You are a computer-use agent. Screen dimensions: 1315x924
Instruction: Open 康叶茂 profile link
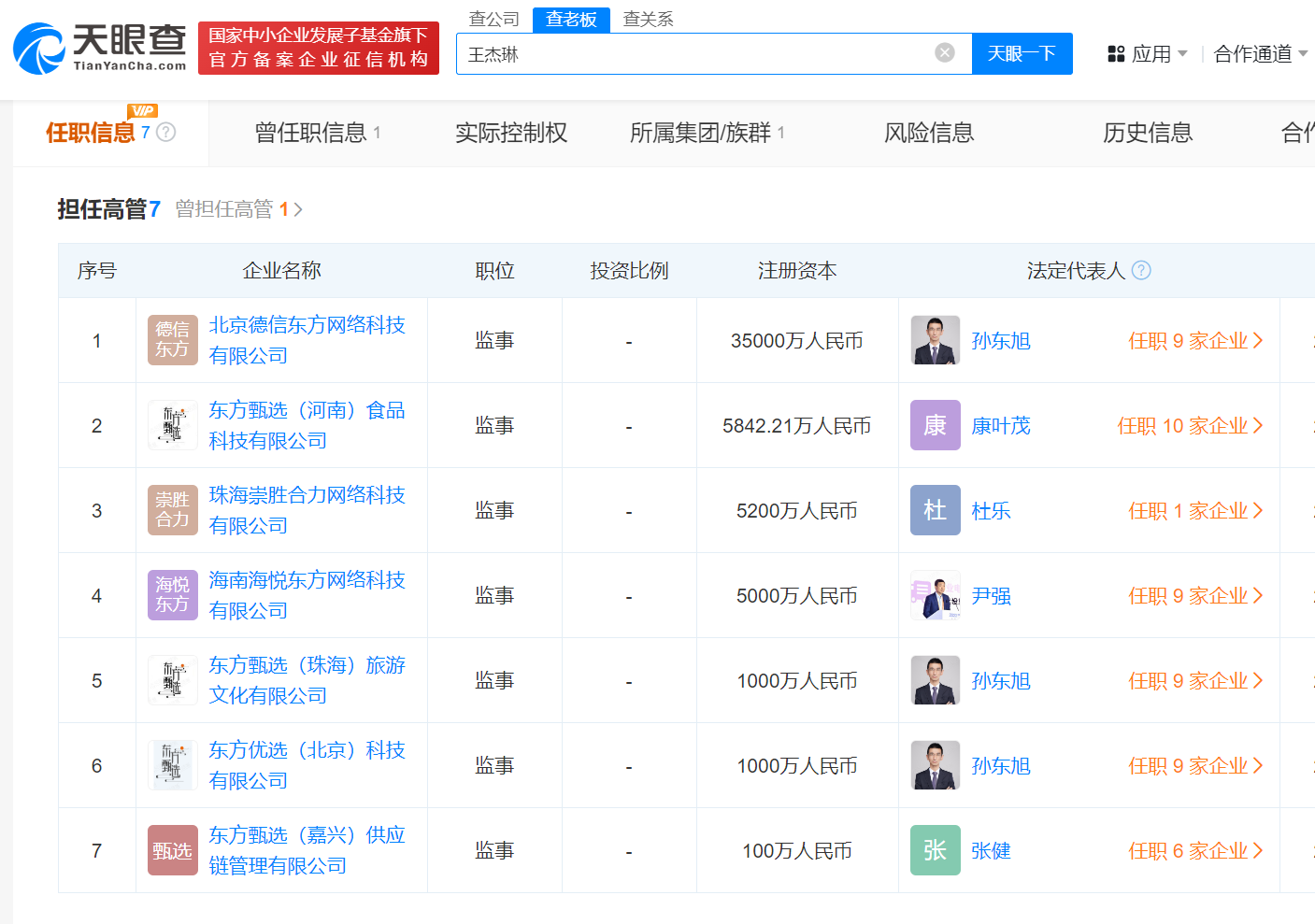pyautogui.click(x=1001, y=426)
